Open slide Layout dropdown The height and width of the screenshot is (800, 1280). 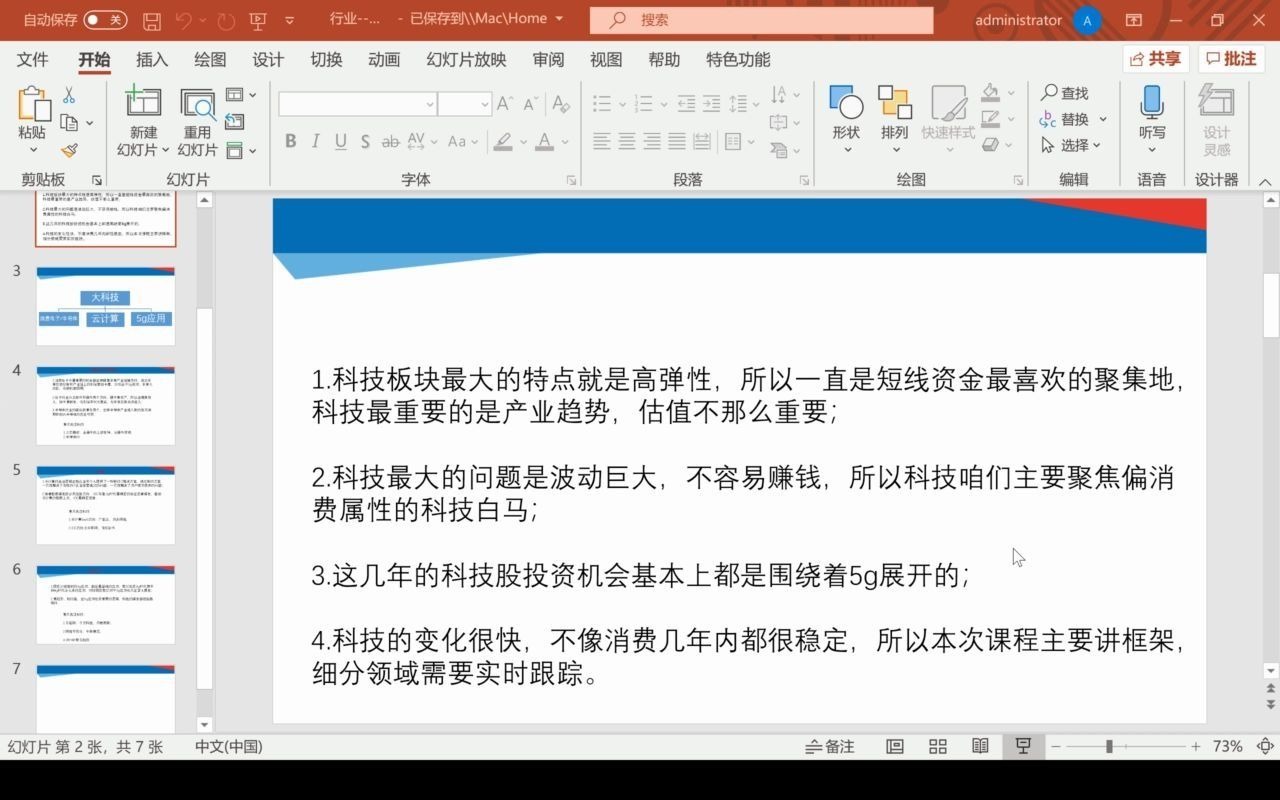[241, 95]
